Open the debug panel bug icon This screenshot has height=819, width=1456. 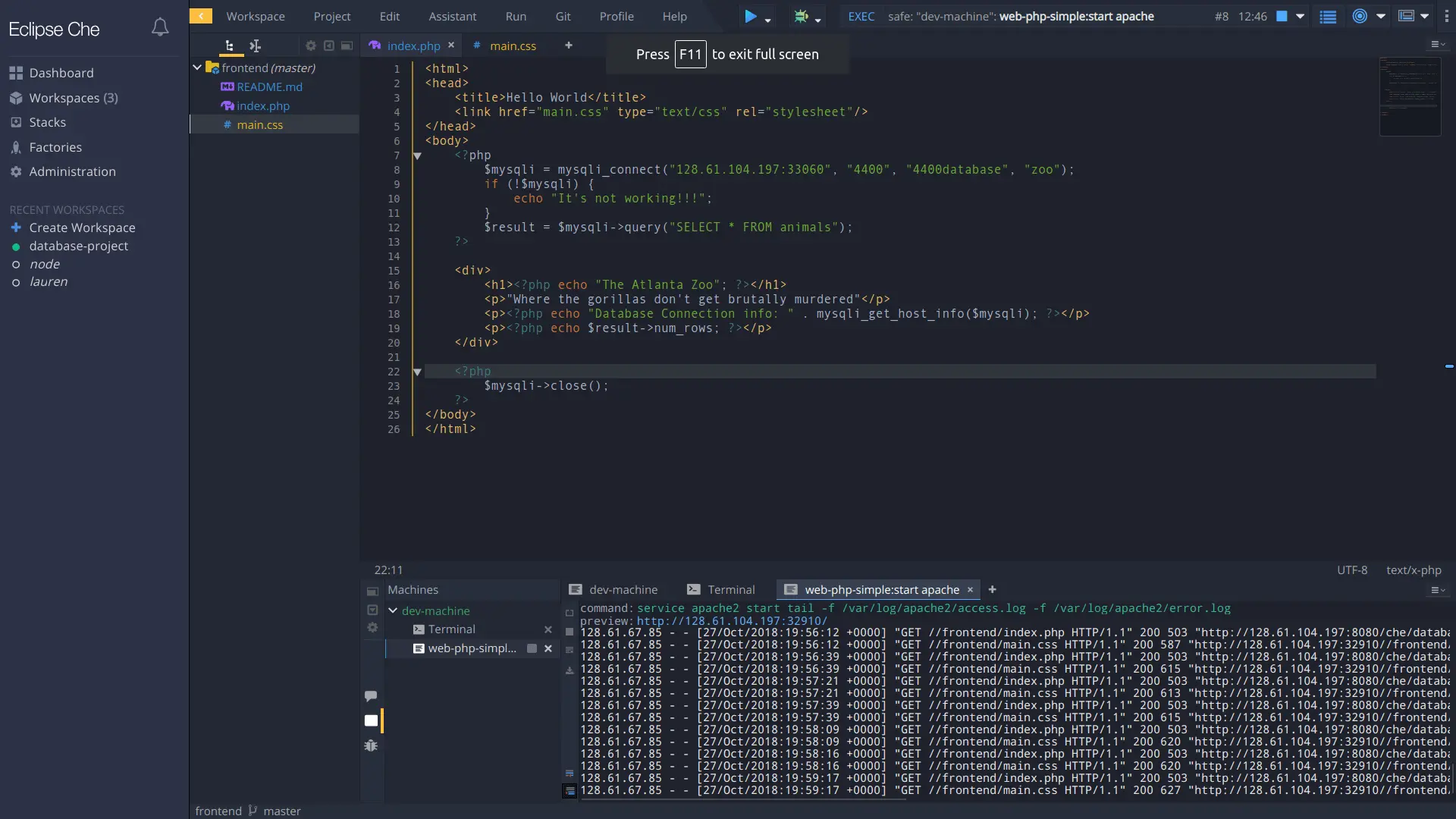371,745
